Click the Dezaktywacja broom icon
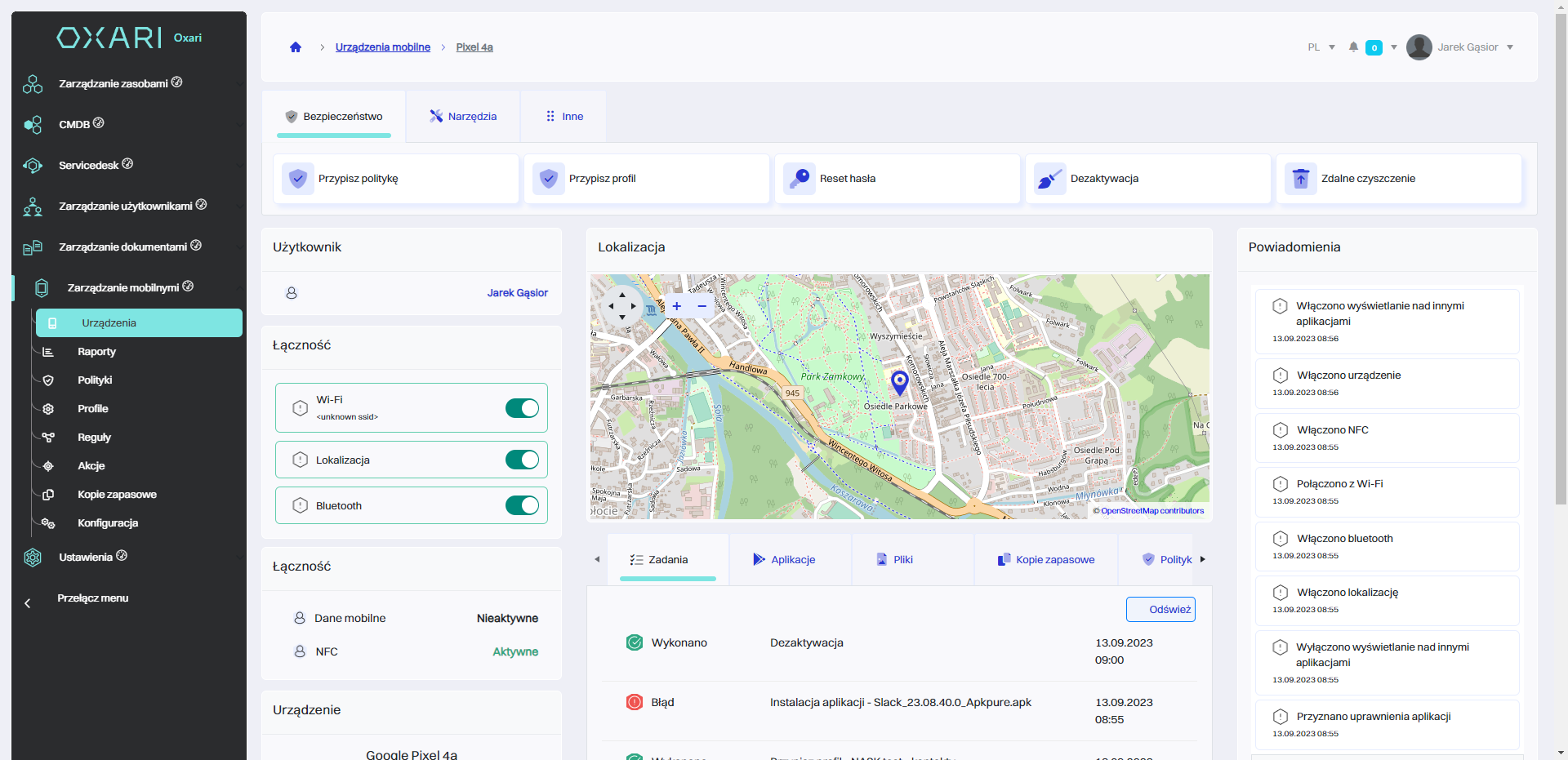Screen dimensions: 1568x760 (1049, 179)
